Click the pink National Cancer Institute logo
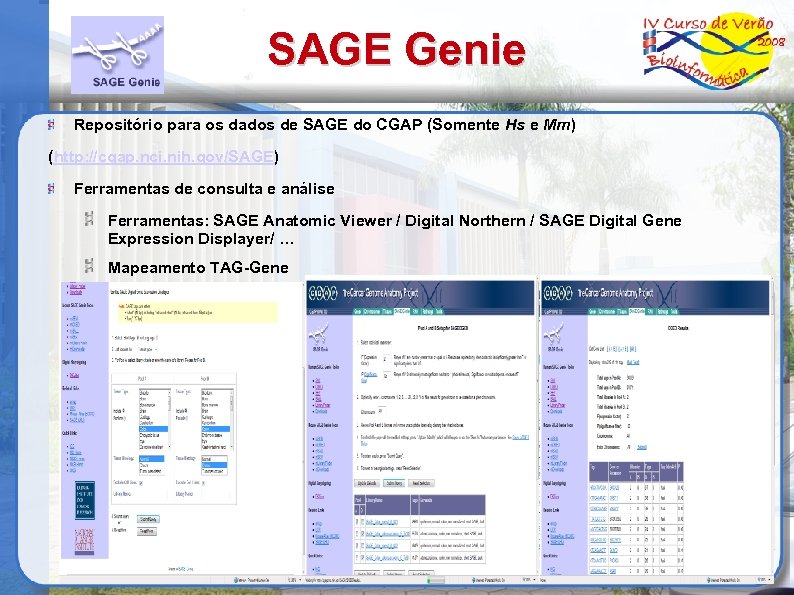The height and width of the screenshot is (595, 794). 85,542
